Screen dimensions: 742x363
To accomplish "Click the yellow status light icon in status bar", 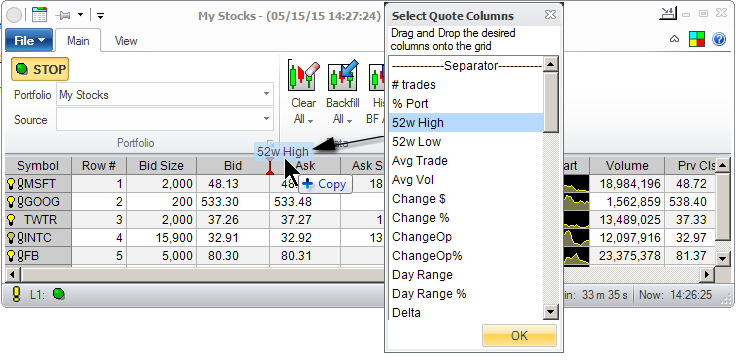I will pos(17,294).
